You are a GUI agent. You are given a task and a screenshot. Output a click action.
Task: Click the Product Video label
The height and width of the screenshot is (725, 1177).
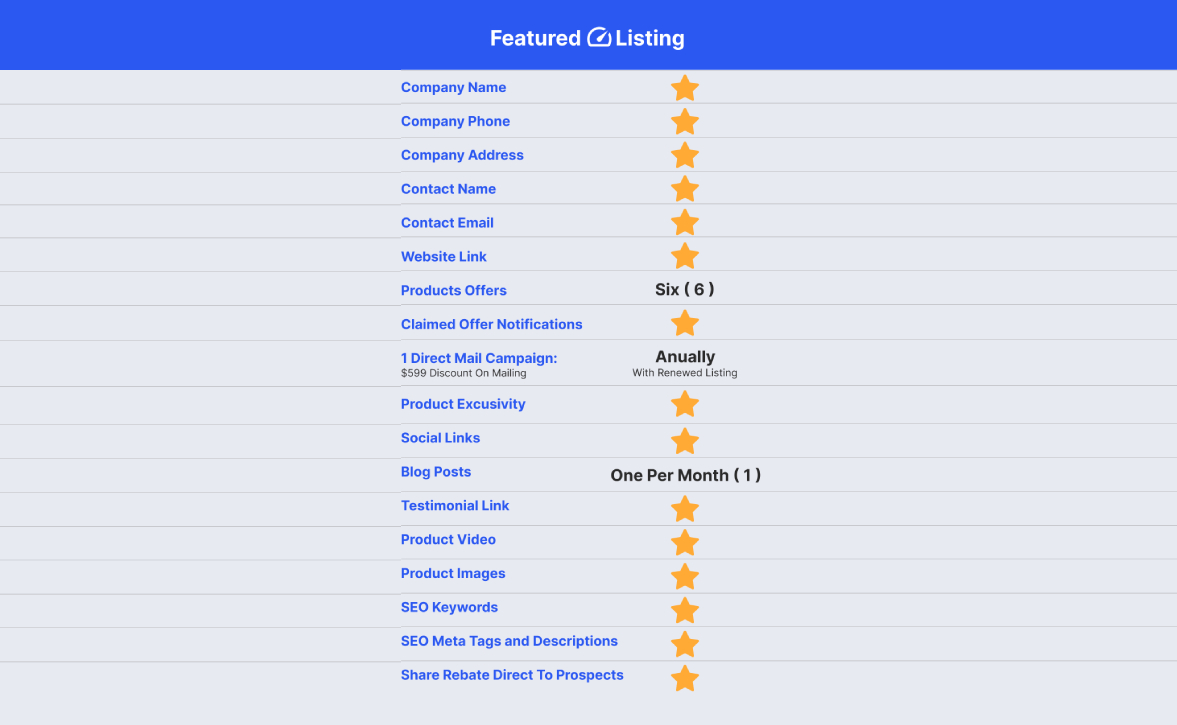[448, 540]
